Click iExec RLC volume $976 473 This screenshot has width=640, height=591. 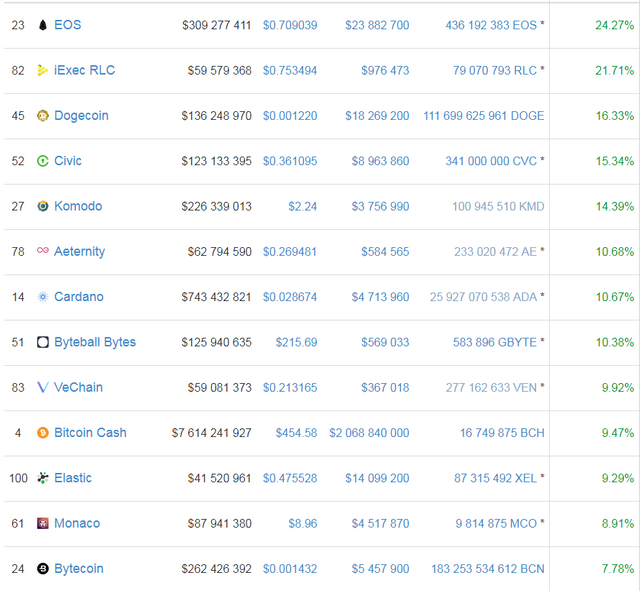385,71
